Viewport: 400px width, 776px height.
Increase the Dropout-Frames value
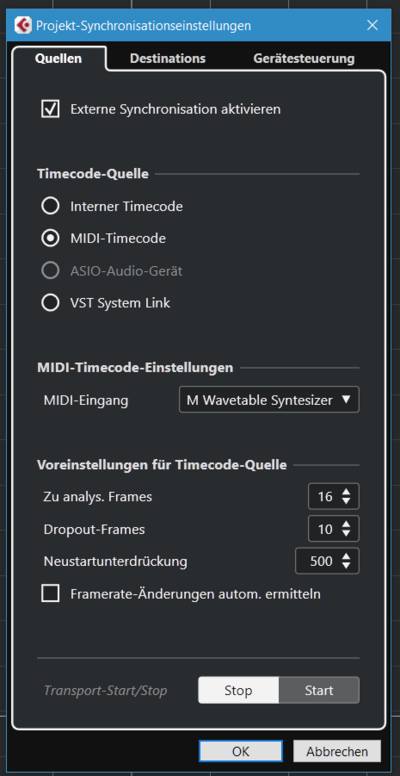[346, 524]
